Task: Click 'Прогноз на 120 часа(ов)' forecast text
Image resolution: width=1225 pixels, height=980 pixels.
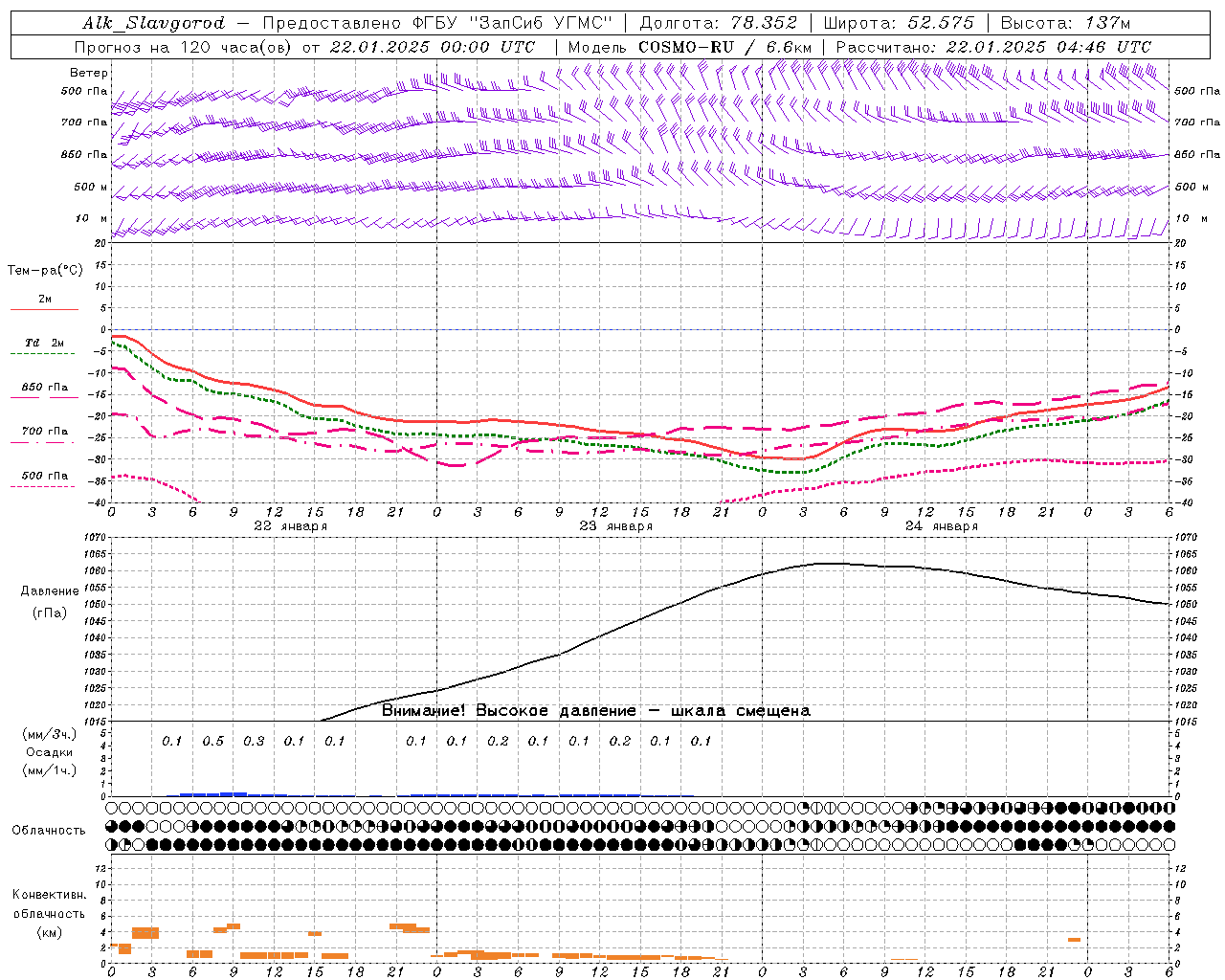Action: click(x=184, y=47)
